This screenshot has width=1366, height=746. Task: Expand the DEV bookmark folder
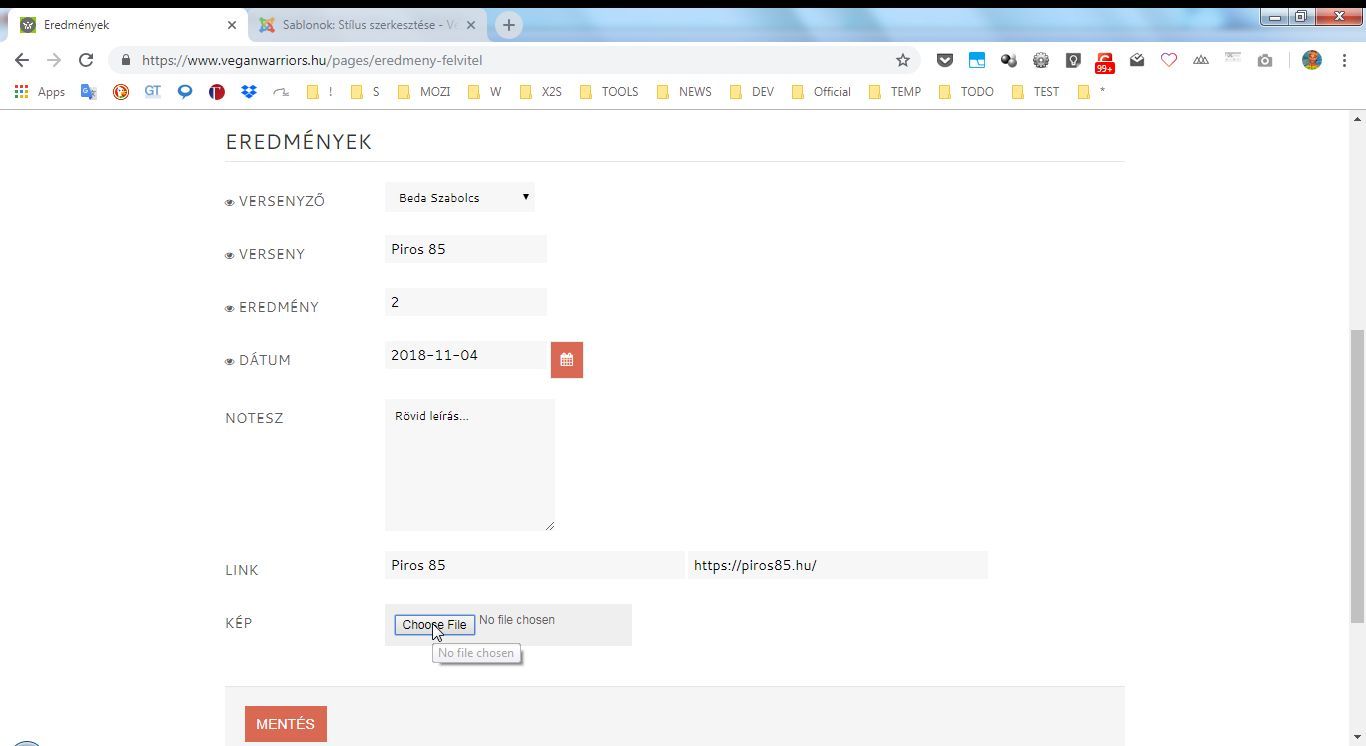coord(751,91)
